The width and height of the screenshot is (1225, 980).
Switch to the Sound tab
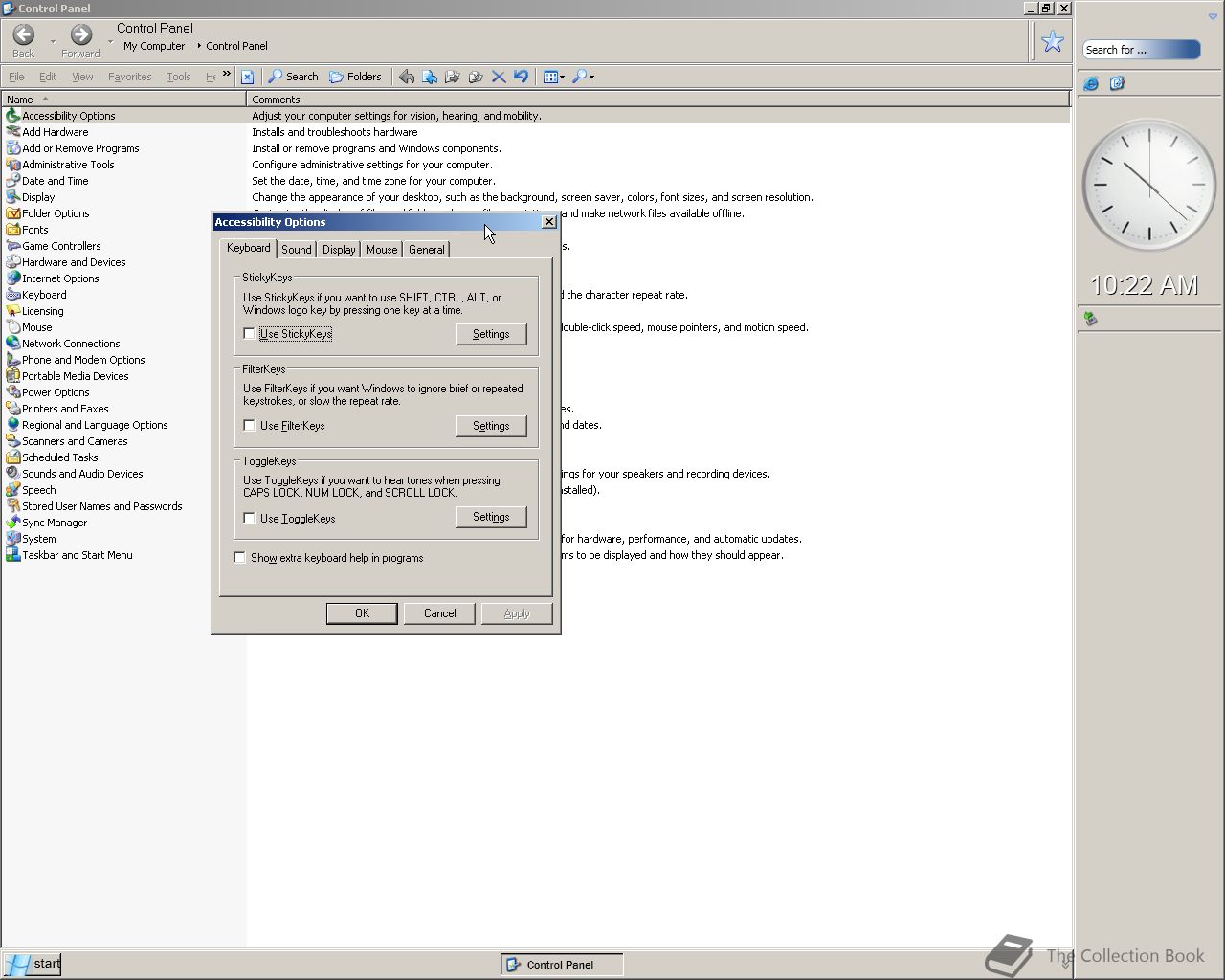coord(297,250)
